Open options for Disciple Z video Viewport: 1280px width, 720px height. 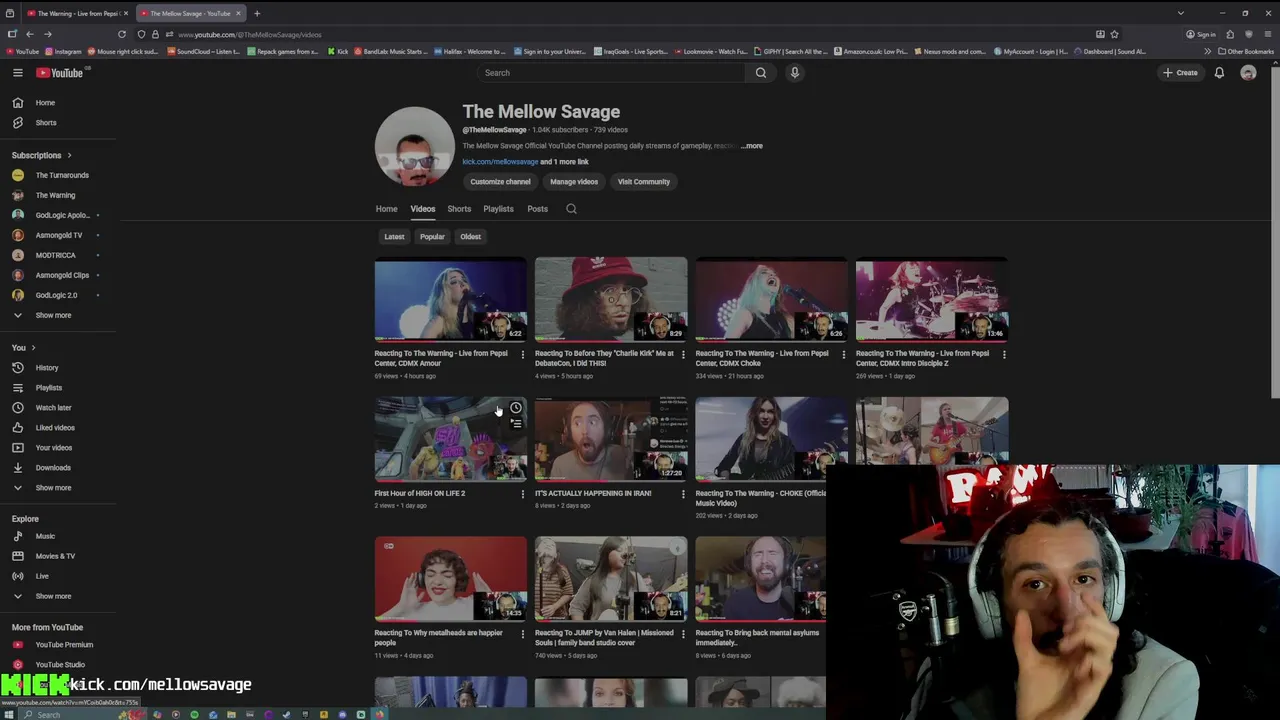(x=1004, y=354)
